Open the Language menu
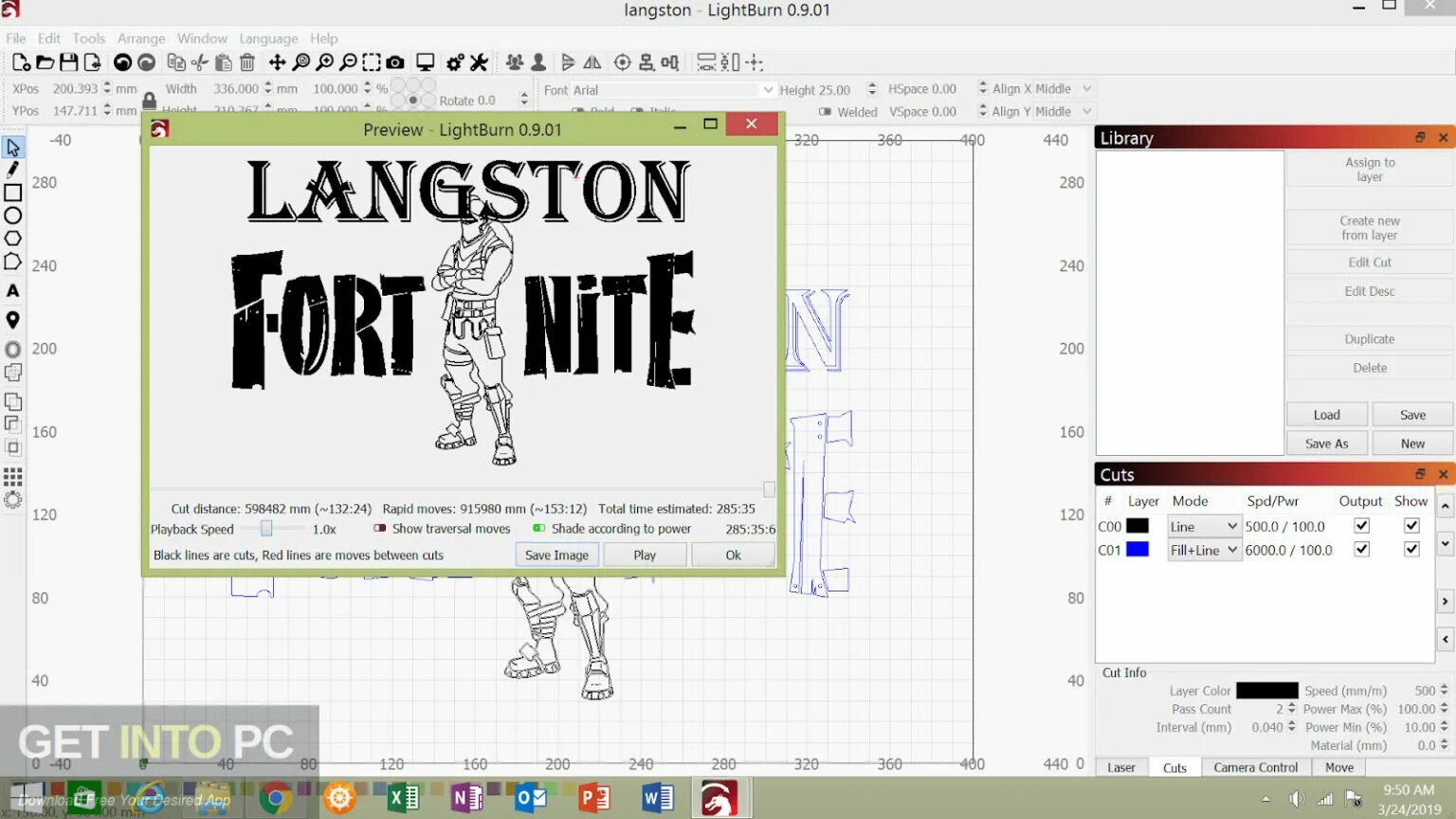 tap(268, 39)
